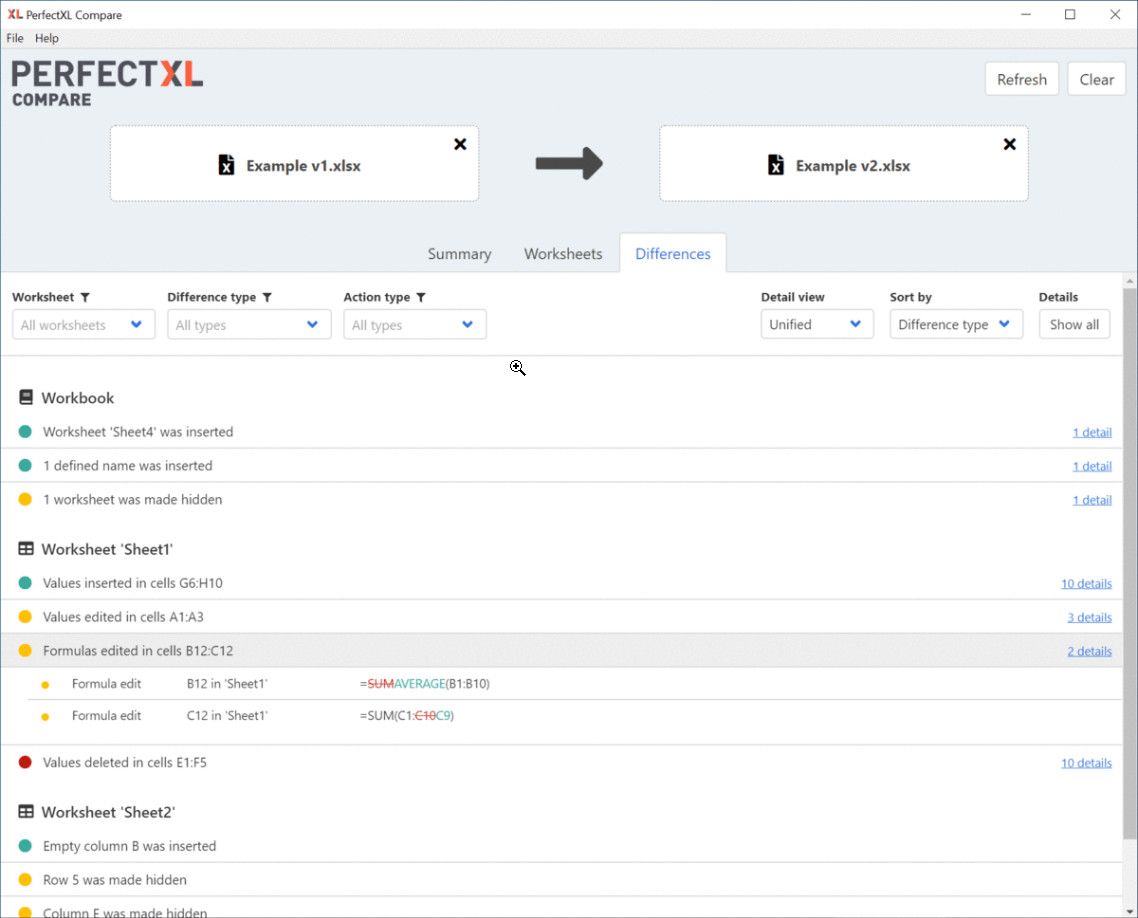Open 3 details link for cells A1:A3
This screenshot has width=1138, height=918.
tap(1089, 618)
